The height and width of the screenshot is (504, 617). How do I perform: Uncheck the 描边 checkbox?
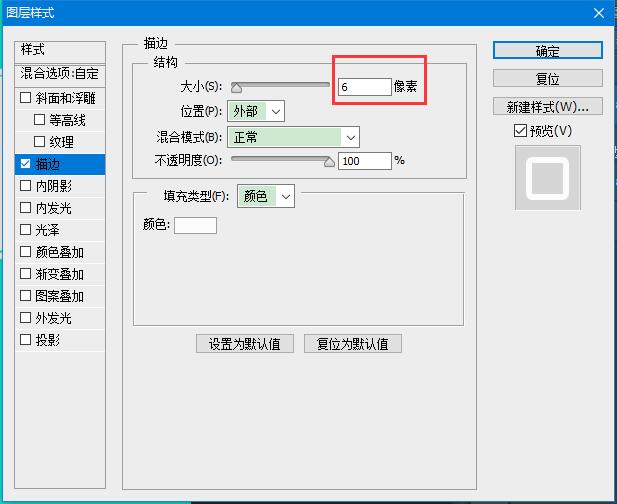(x=26, y=164)
